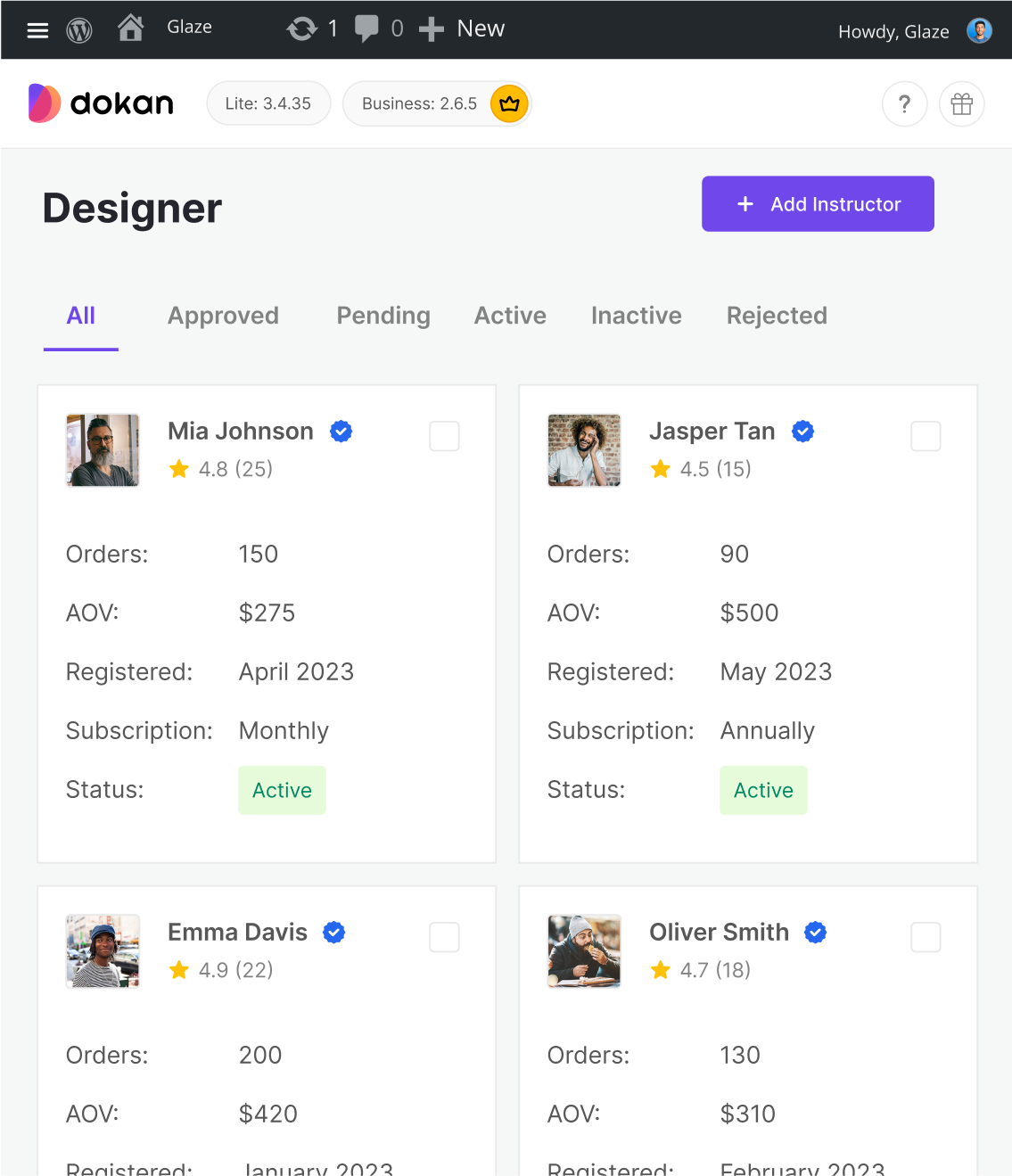Select Mia Johnson's card checkbox
This screenshot has width=1012, height=1176.
(444, 437)
